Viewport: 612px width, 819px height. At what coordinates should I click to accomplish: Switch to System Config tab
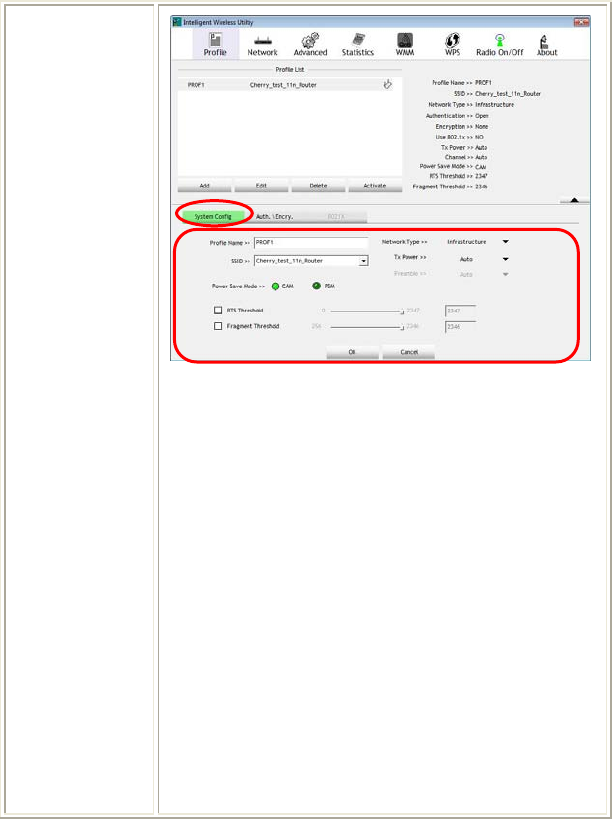[213, 216]
